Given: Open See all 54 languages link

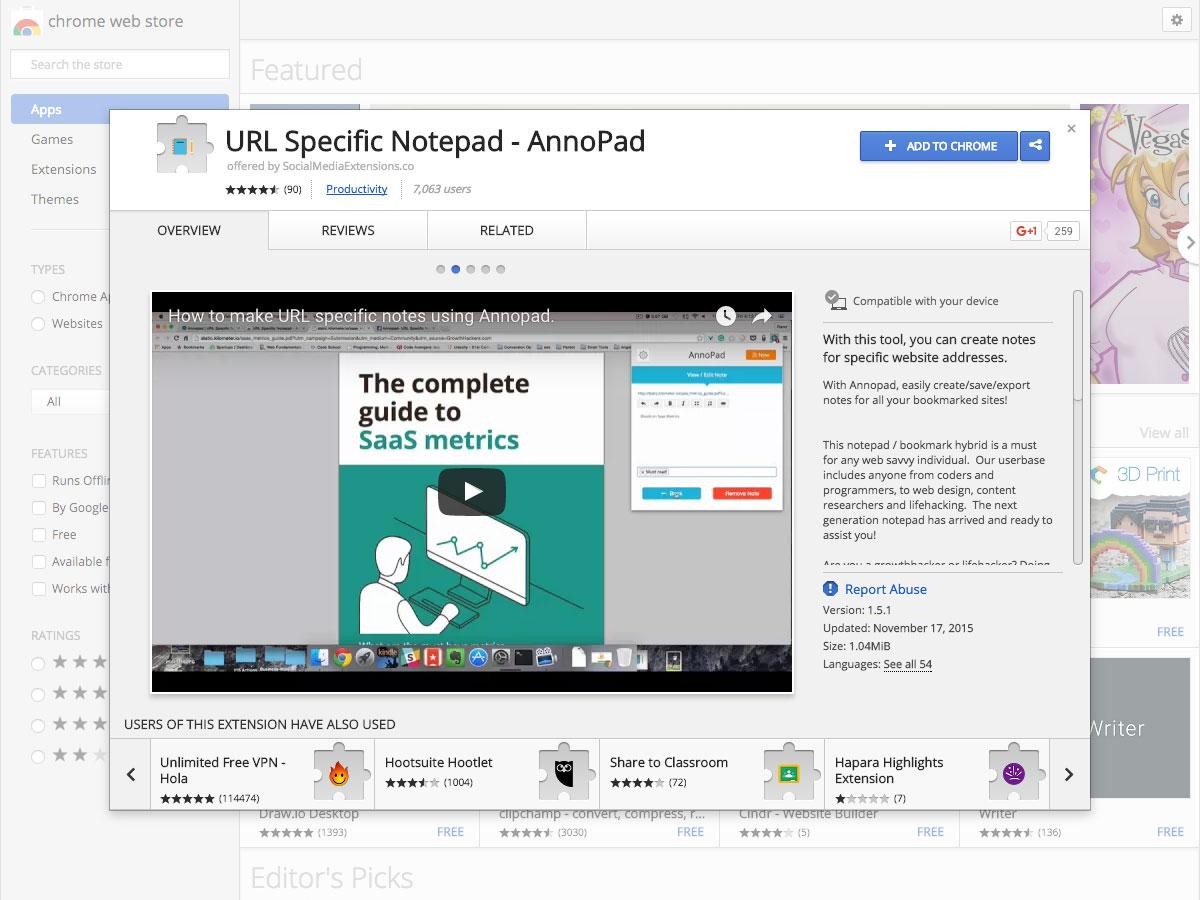Looking at the screenshot, I should click(x=908, y=664).
